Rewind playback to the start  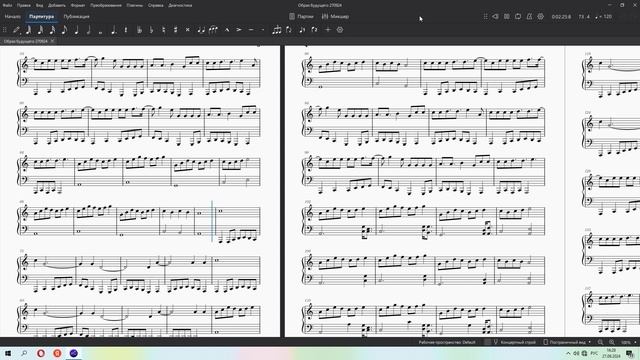click(x=495, y=16)
